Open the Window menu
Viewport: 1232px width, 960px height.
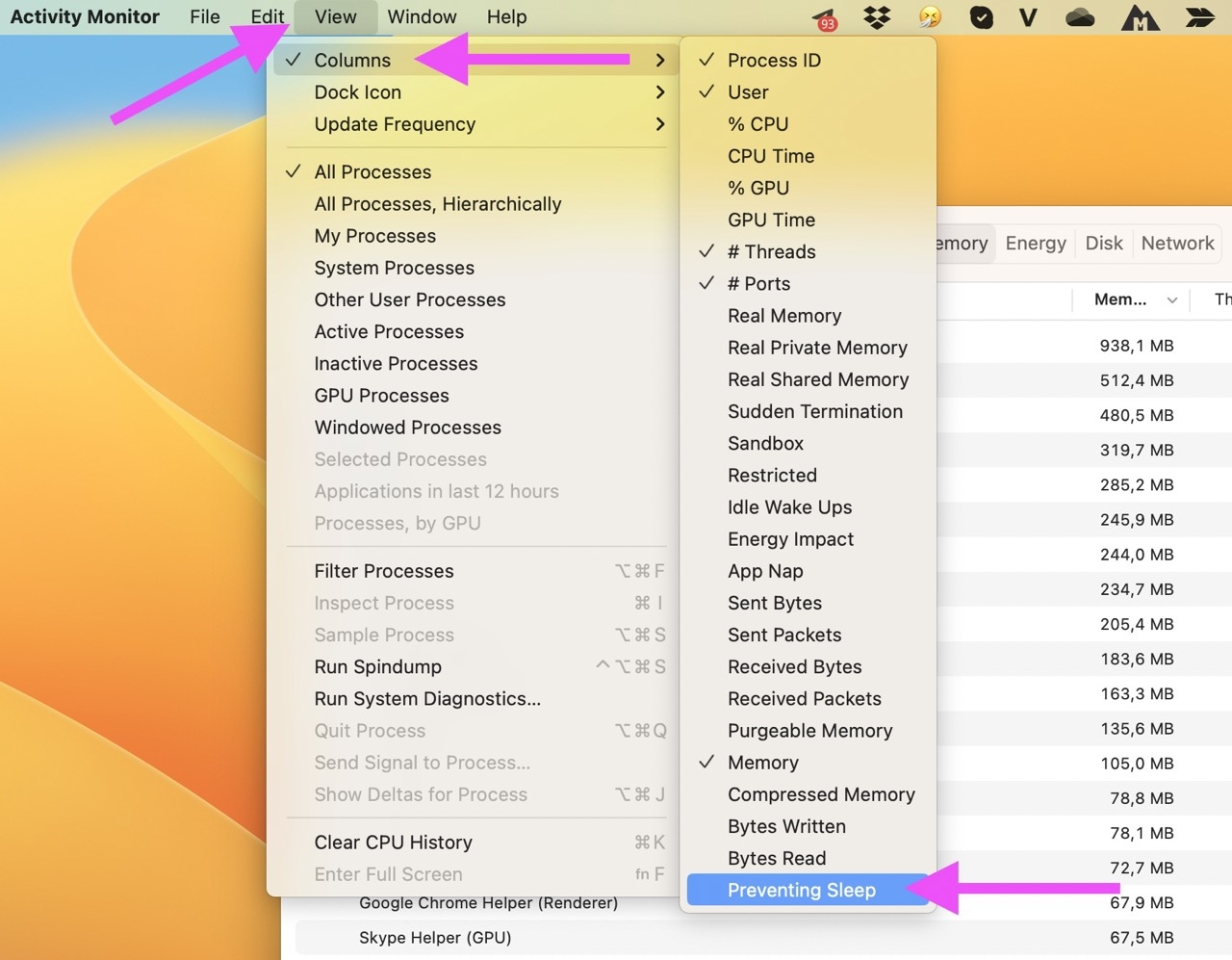pyautogui.click(x=422, y=16)
